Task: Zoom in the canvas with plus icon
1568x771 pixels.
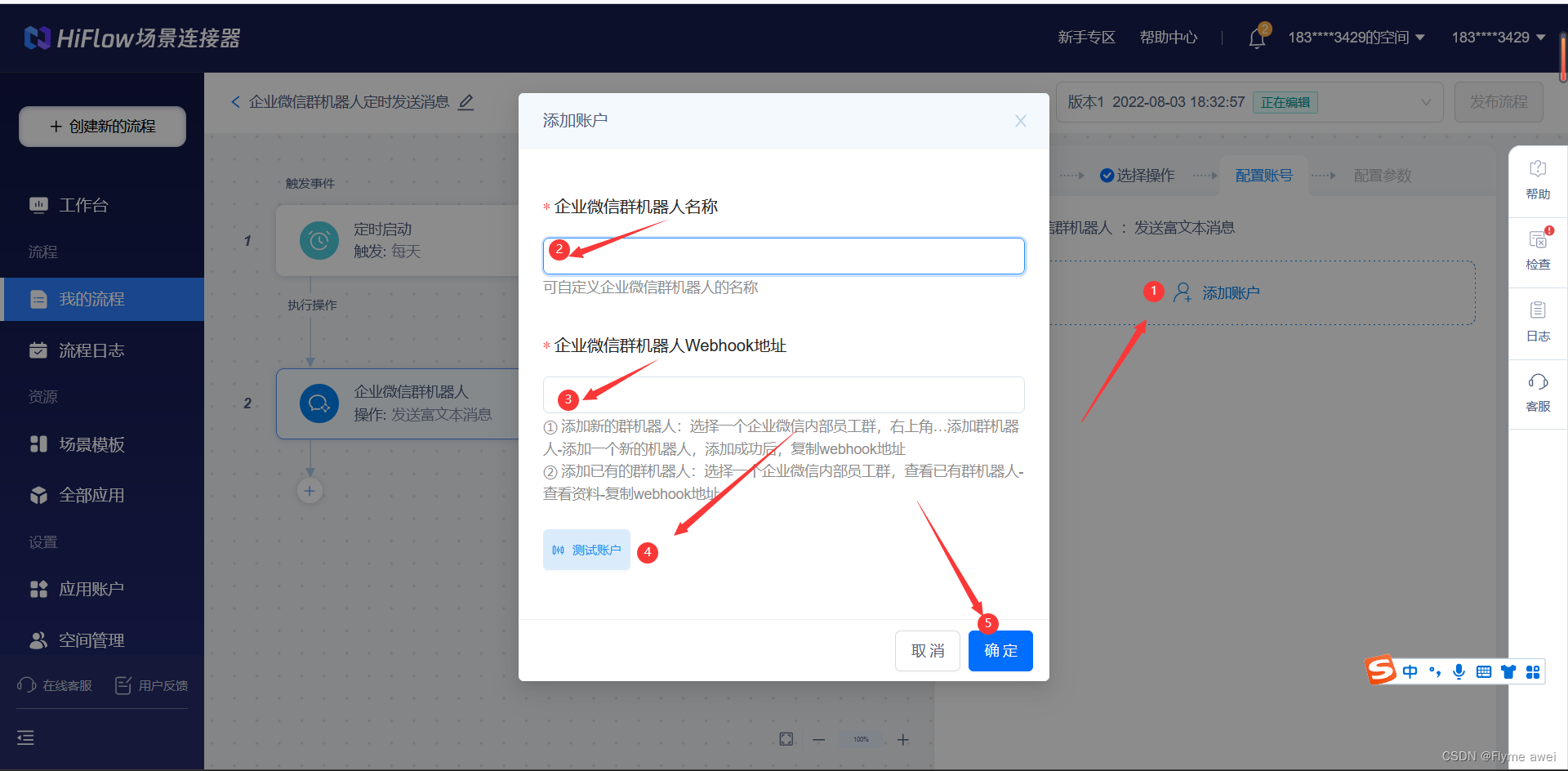Action: tap(903, 740)
